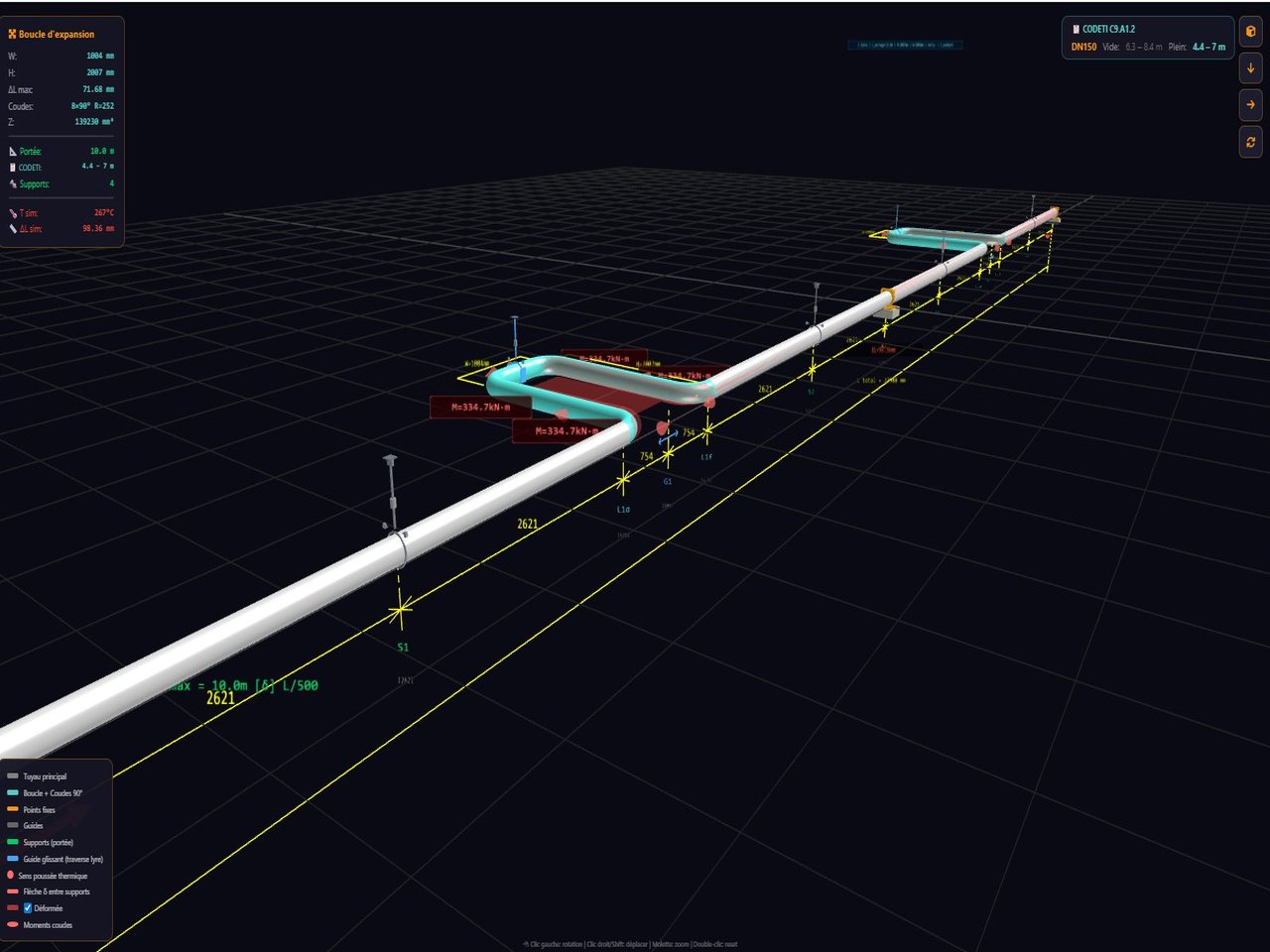Click the orange Points fixes color swatch
The width and height of the screenshot is (1270, 952).
pos(13,809)
